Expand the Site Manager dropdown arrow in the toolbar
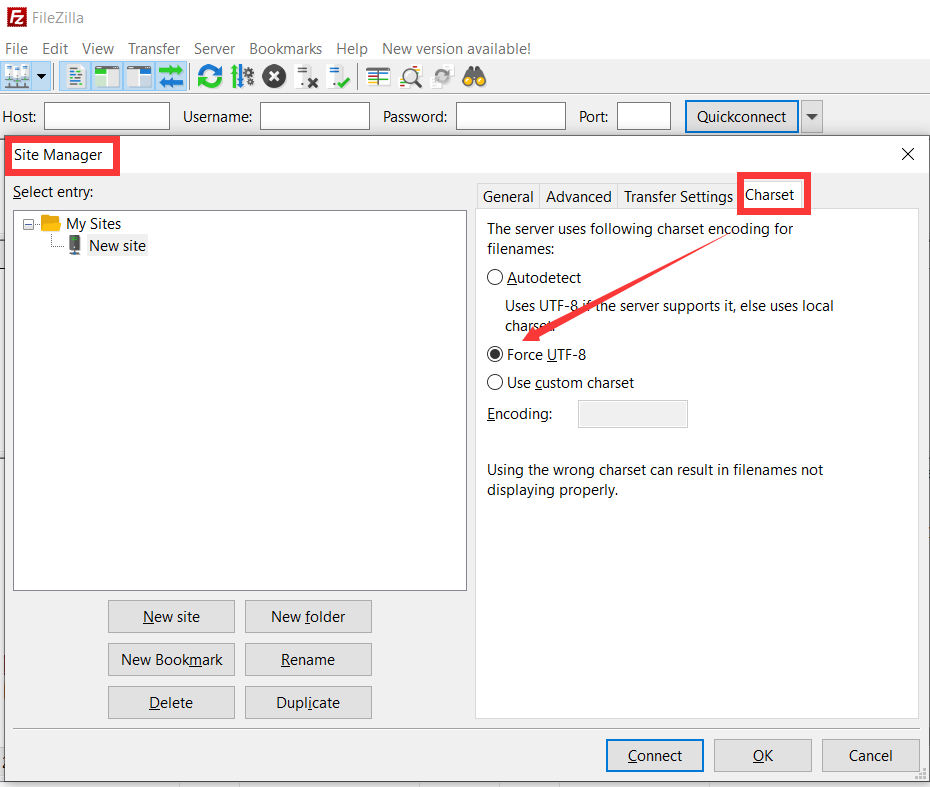Image resolution: width=930 pixels, height=787 pixels. click(42, 77)
